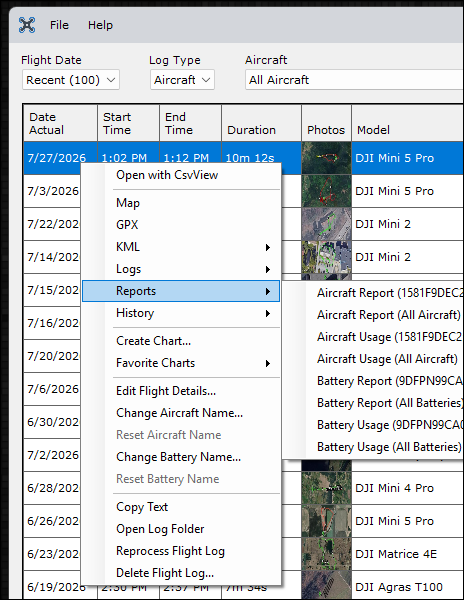Click DJI Matrice 4E model cell
The height and width of the screenshot is (600, 464).
pos(407,554)
